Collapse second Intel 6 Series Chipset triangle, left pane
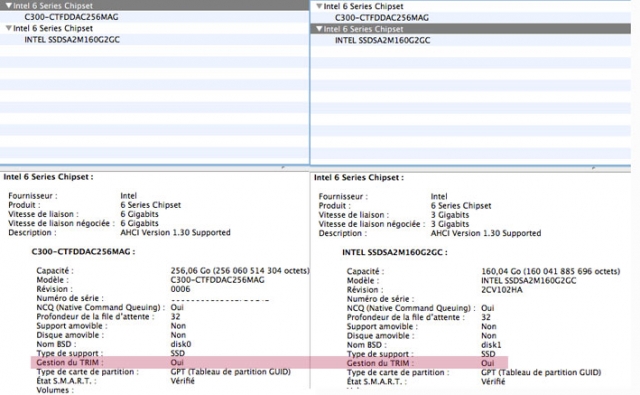Image resolution: width=640 pixels, height=395 pixels. [9, 28]
